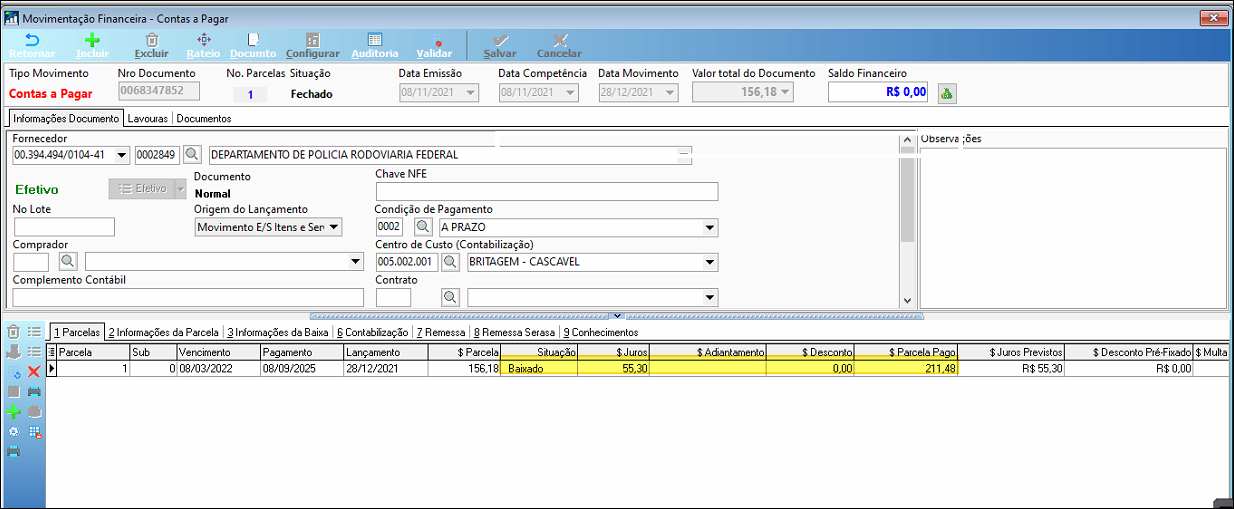
Task: Click the Salvar checkmark icon
Action: (500, 40)
